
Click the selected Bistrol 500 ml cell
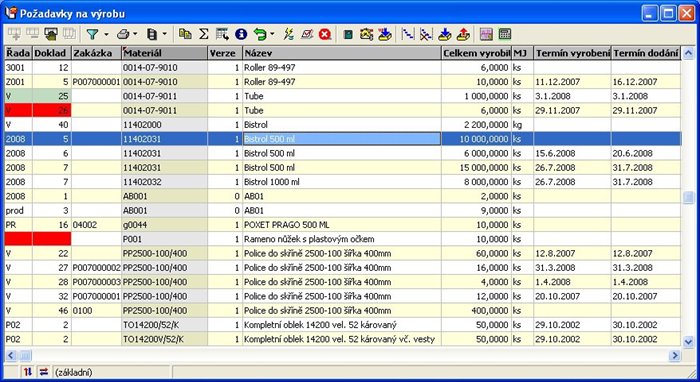click(342, 139)
